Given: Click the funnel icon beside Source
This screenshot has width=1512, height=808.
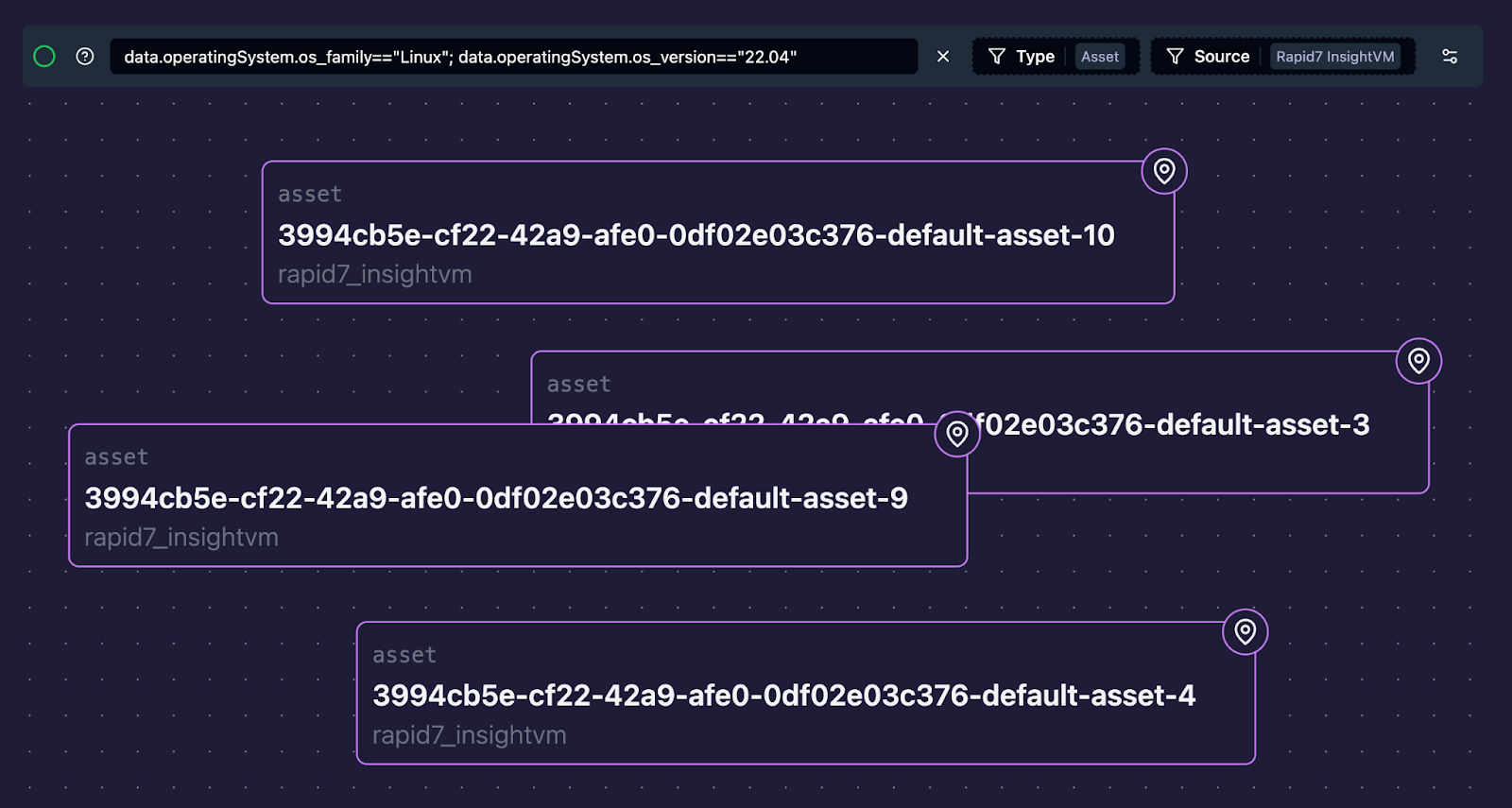Looking at the screenshot, I should point(1175,57).
